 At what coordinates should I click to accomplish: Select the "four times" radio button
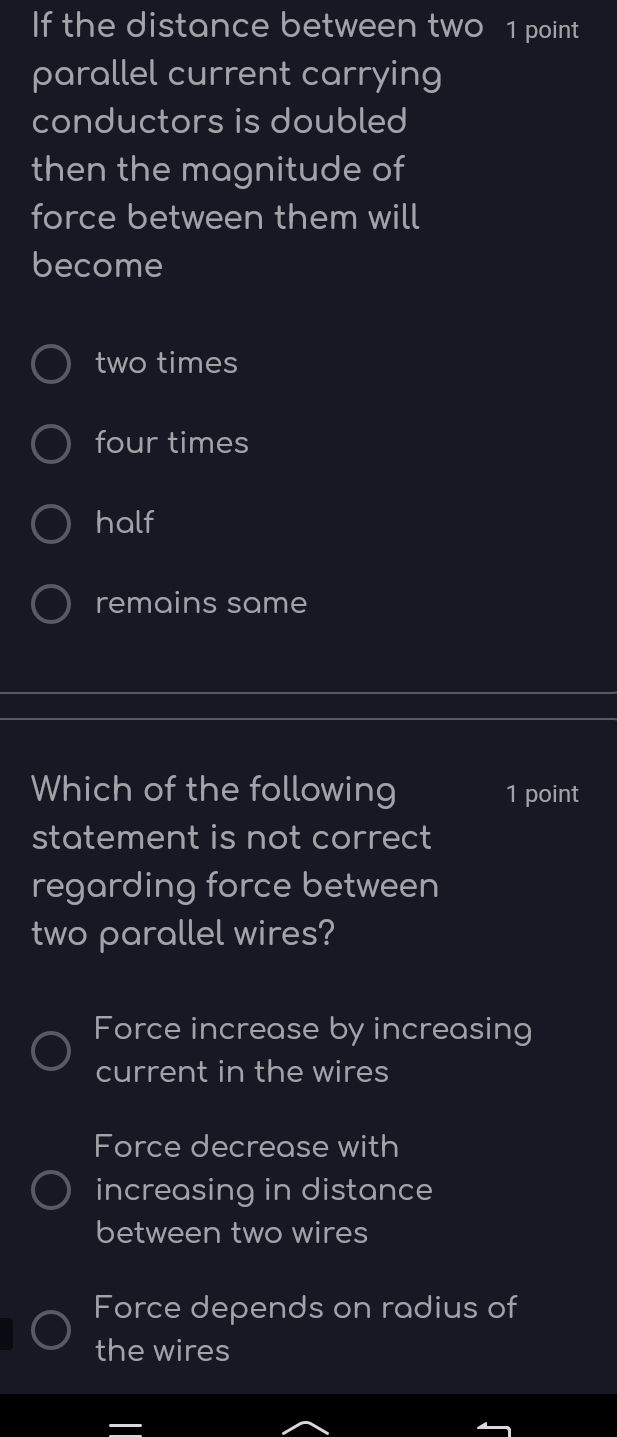coord(51,443)
